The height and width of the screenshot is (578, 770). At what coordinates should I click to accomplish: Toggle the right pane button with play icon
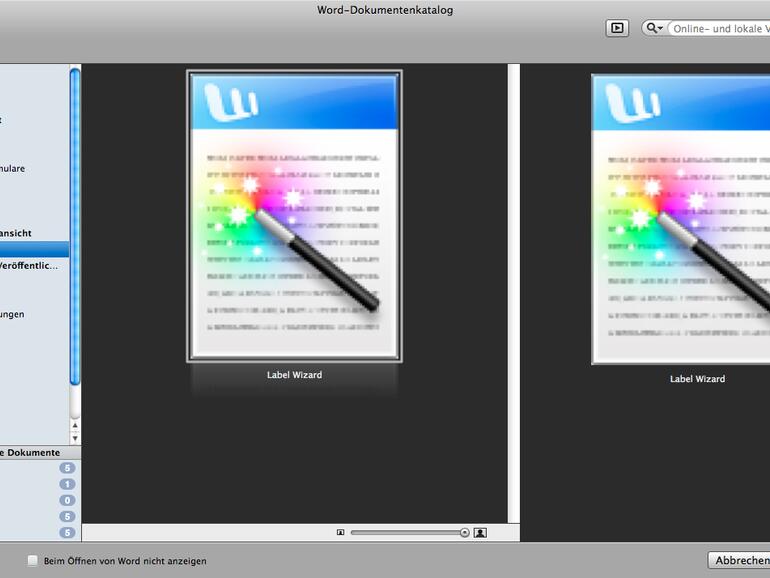click(x=617, y=28)
